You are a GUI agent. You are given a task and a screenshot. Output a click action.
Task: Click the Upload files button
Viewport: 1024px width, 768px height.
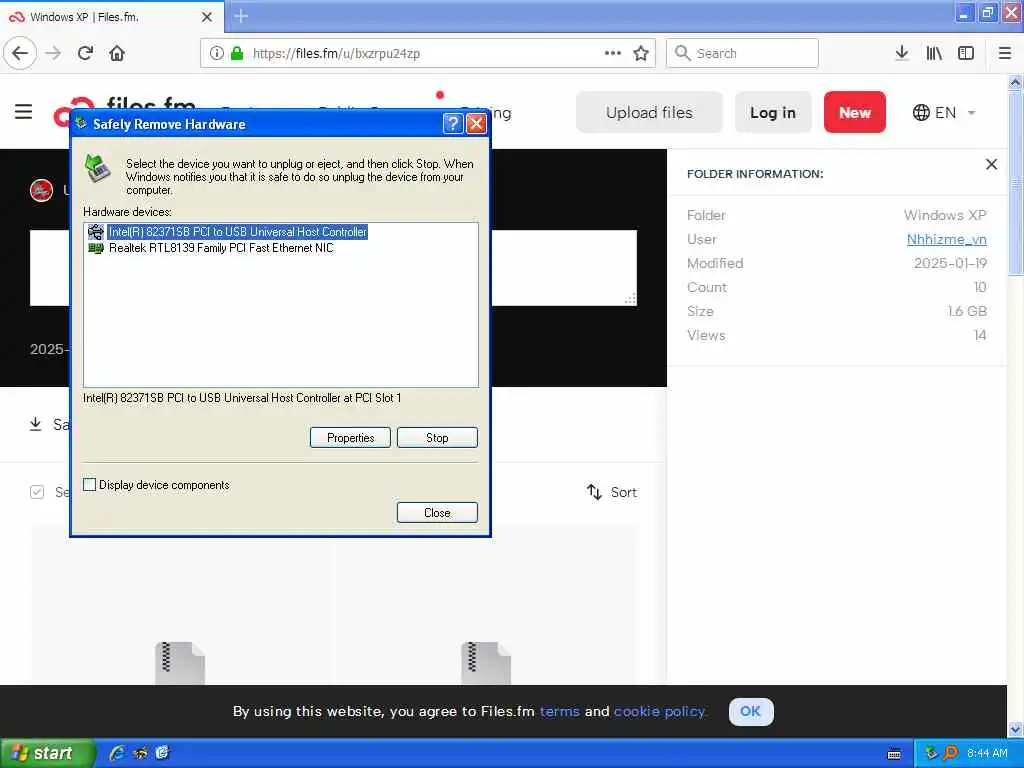[x=649, y=112]
